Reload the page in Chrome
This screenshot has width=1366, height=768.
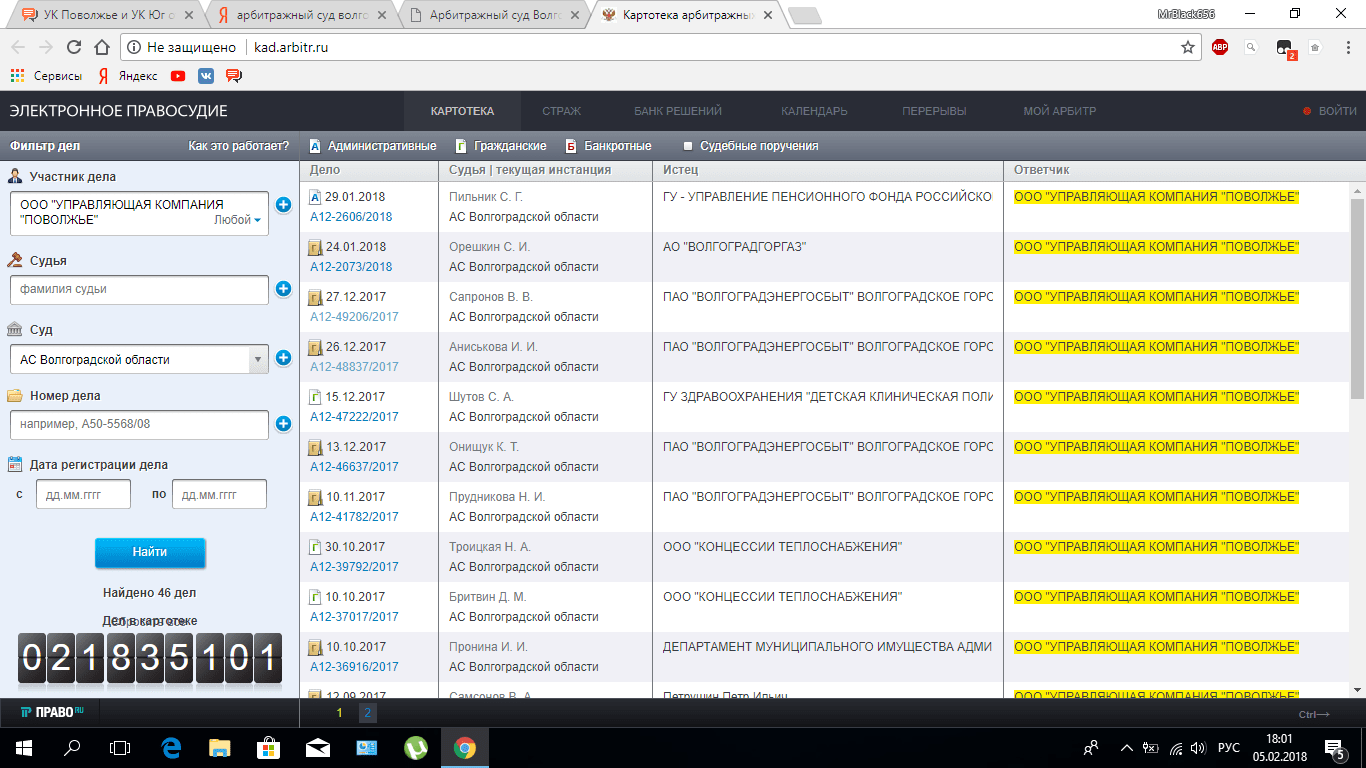tap(73, 47)
